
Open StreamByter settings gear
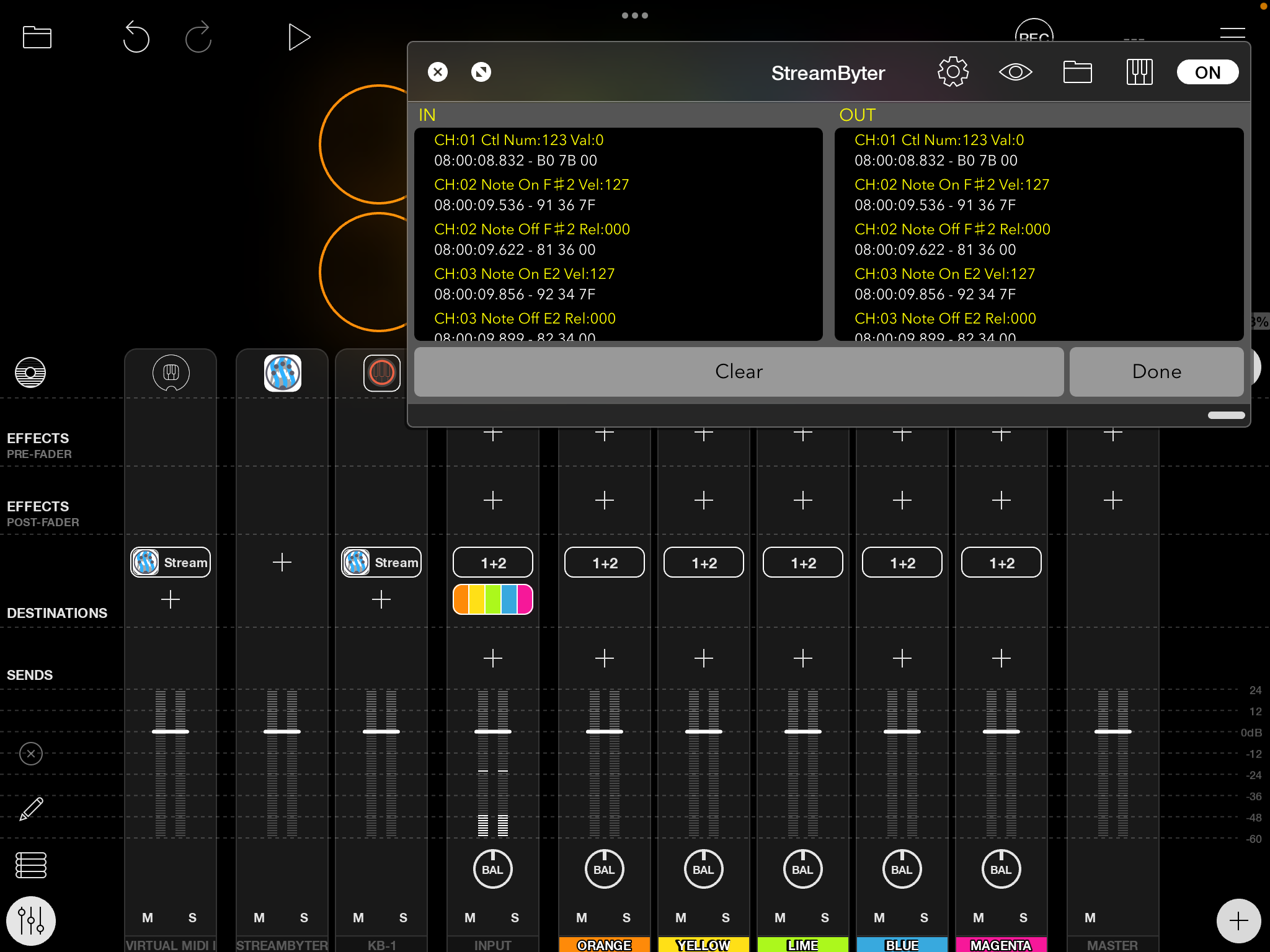click(x=953, y=72)
